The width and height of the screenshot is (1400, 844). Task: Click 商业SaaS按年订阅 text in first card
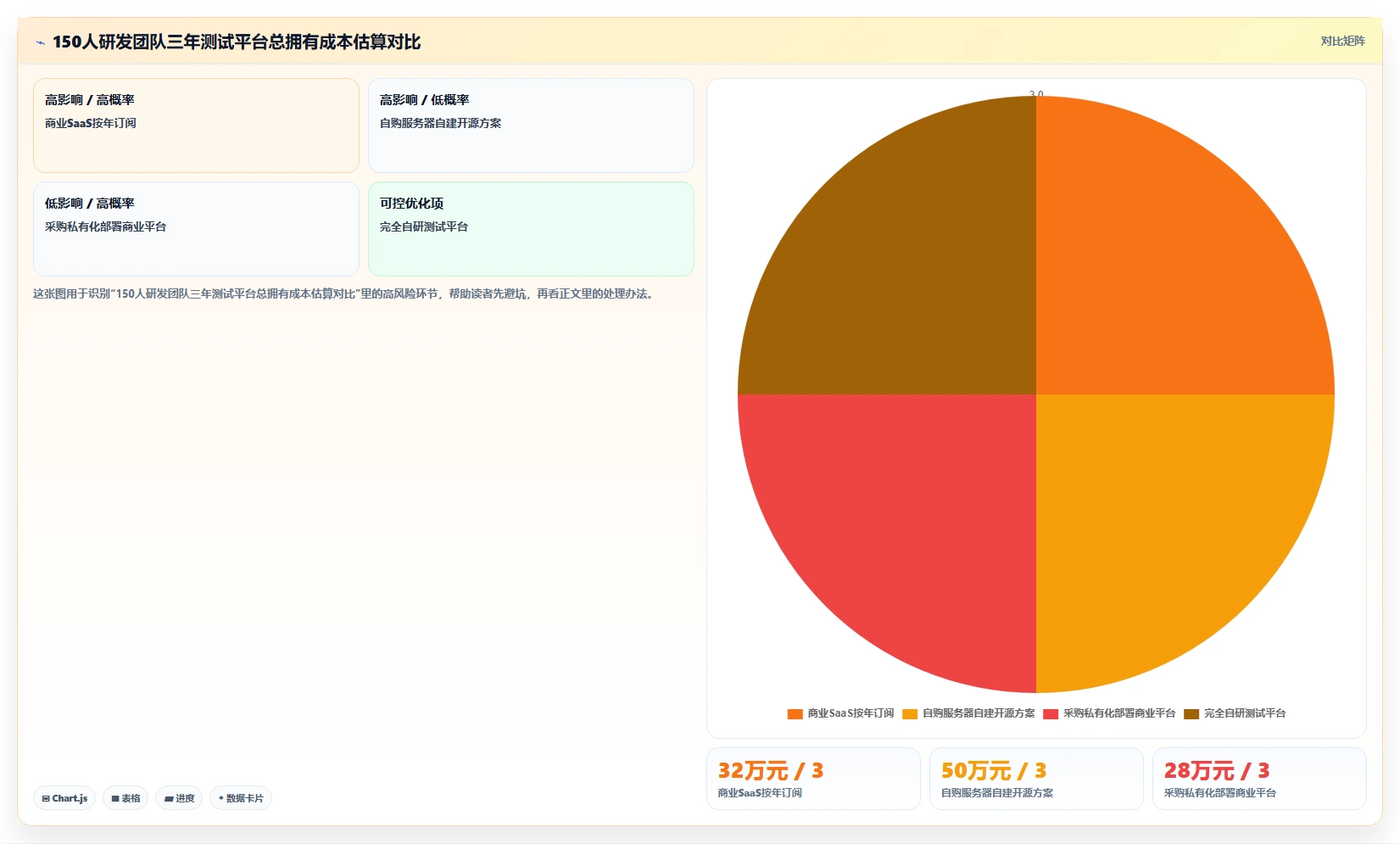[91, 123]
